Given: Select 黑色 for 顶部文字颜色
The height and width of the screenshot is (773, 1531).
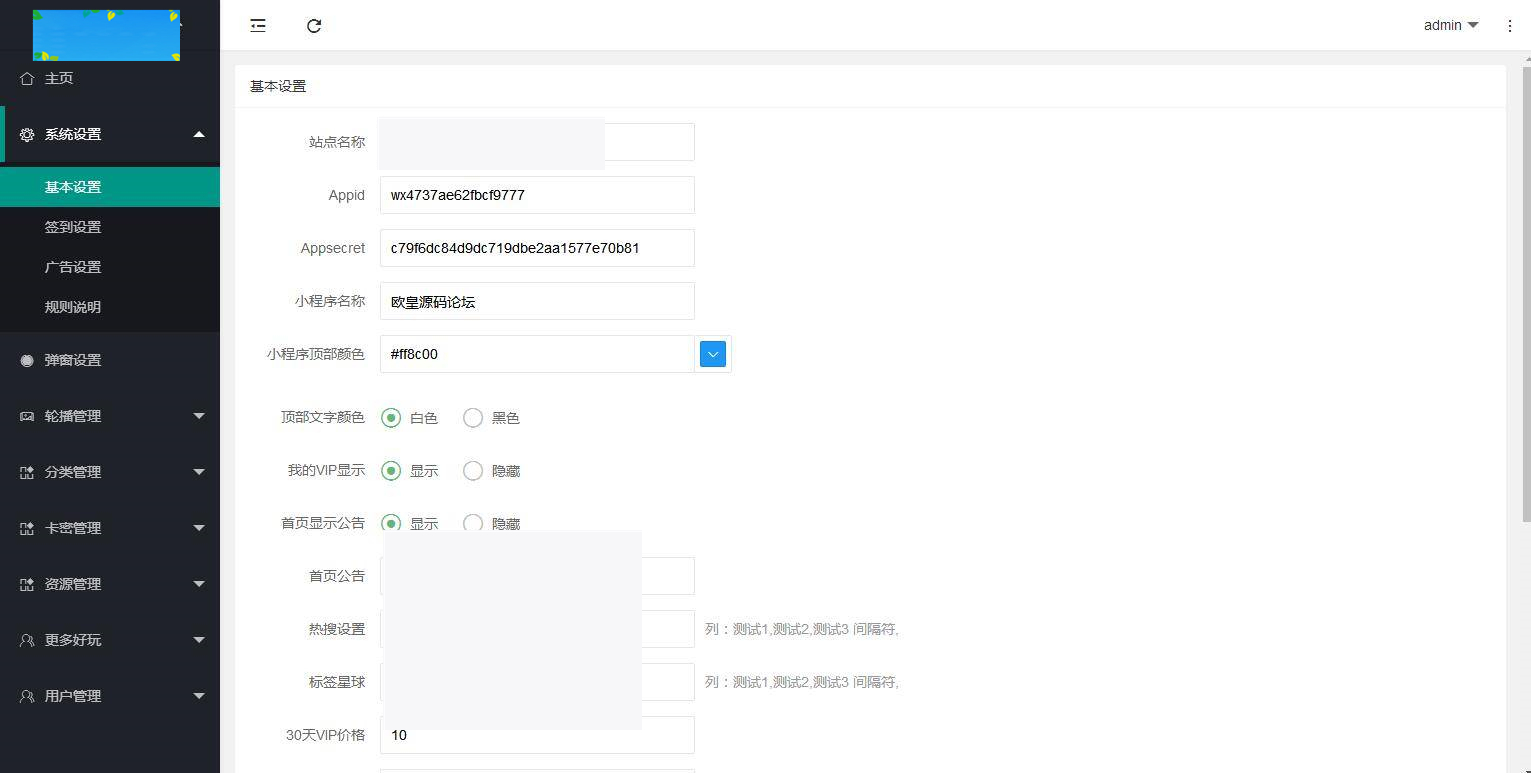Looking at the screenshot, I should (472, 418).
